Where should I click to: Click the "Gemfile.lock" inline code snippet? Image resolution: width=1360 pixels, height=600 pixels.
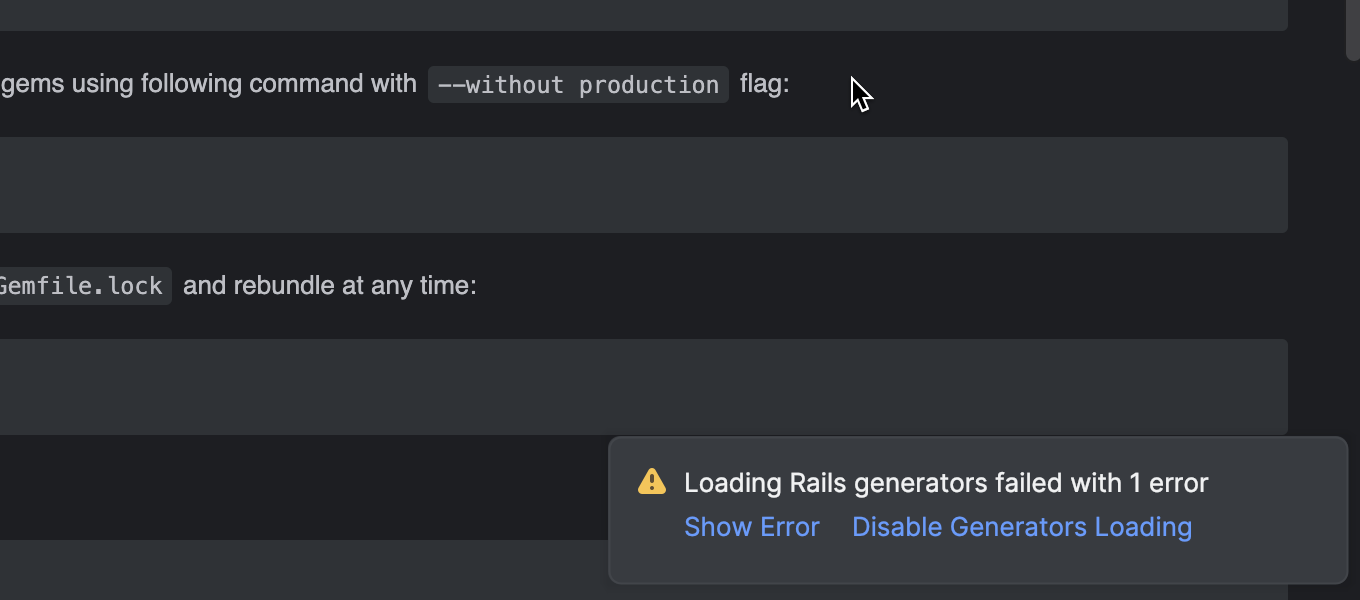(82, 286)
